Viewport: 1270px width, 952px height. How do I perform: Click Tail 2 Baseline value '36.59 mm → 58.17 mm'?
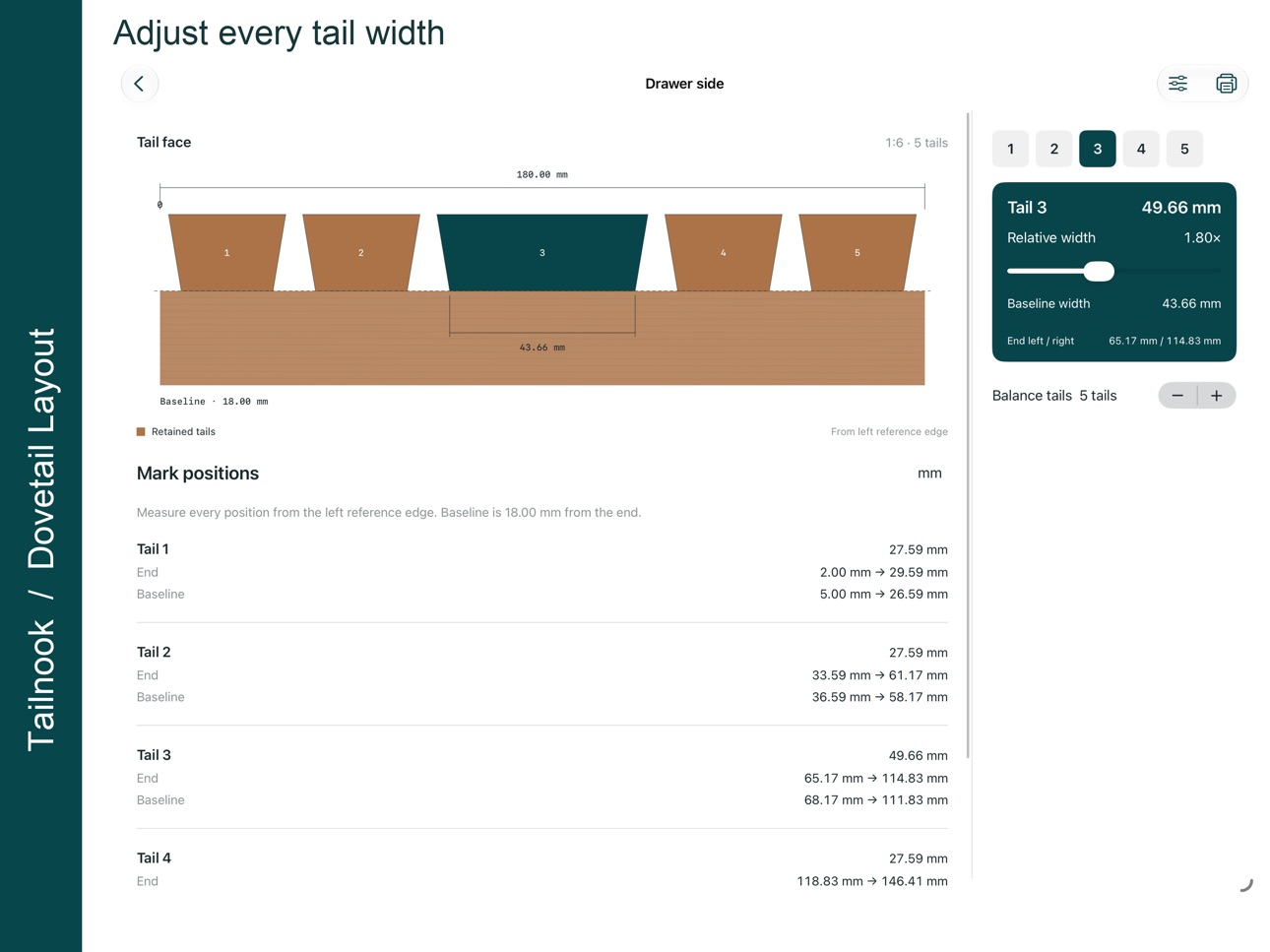click(880, 697)
